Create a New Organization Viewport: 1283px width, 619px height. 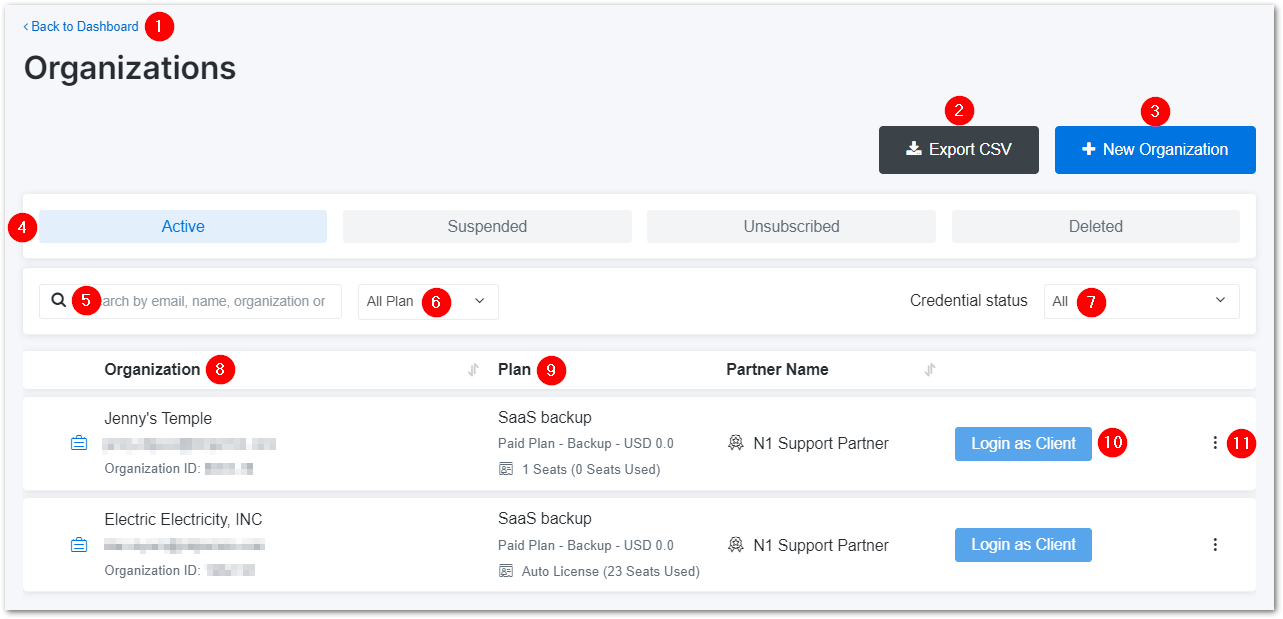(1155, 150)
